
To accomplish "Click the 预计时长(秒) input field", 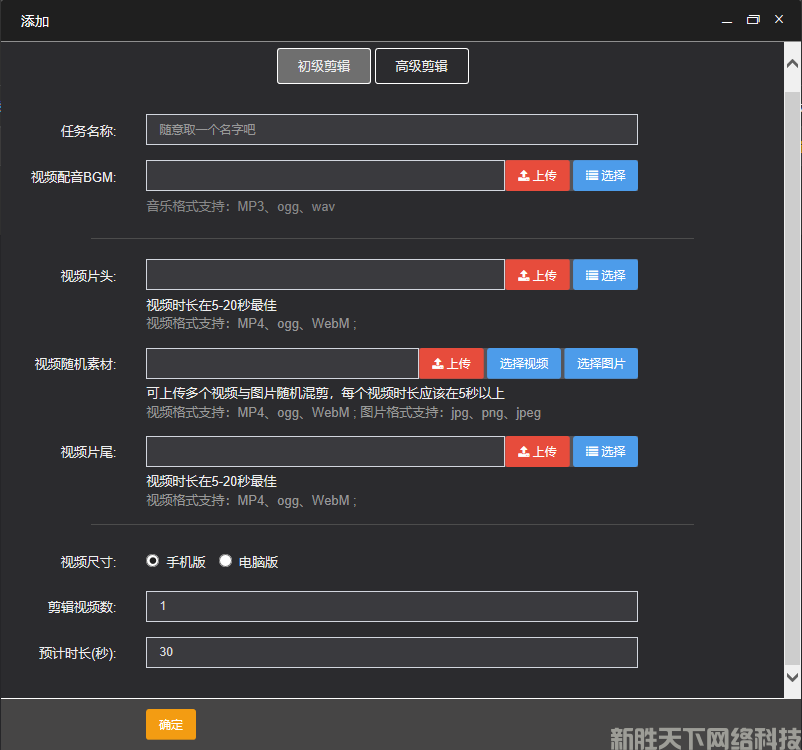I will pos(391,652).
